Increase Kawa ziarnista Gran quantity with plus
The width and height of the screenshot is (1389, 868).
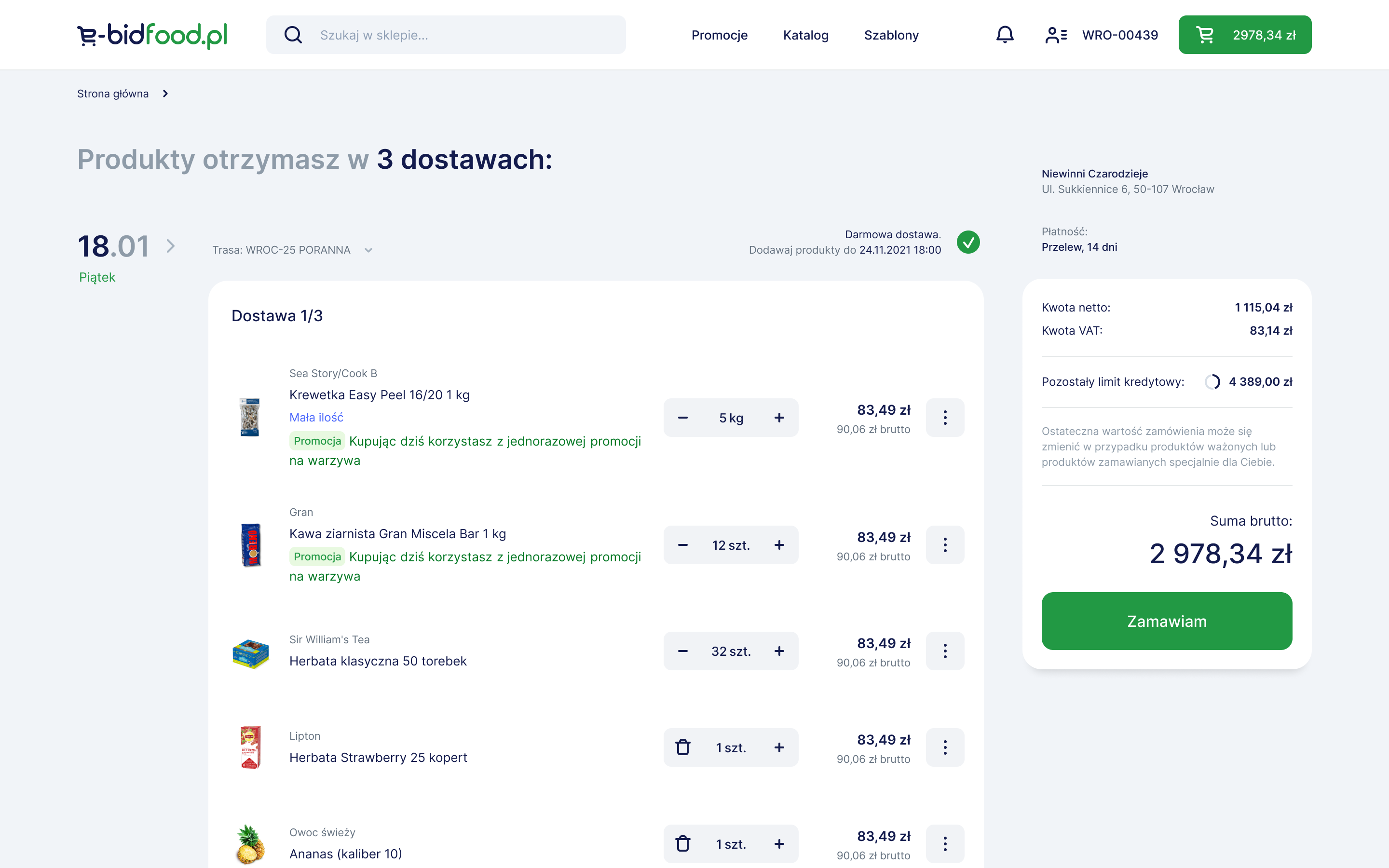(x=779, y=545)
